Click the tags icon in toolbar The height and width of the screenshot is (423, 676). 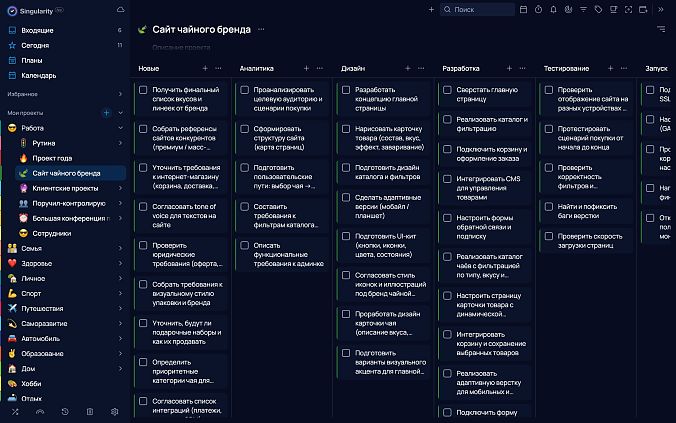pyautogui.click(x=598, y=9)
